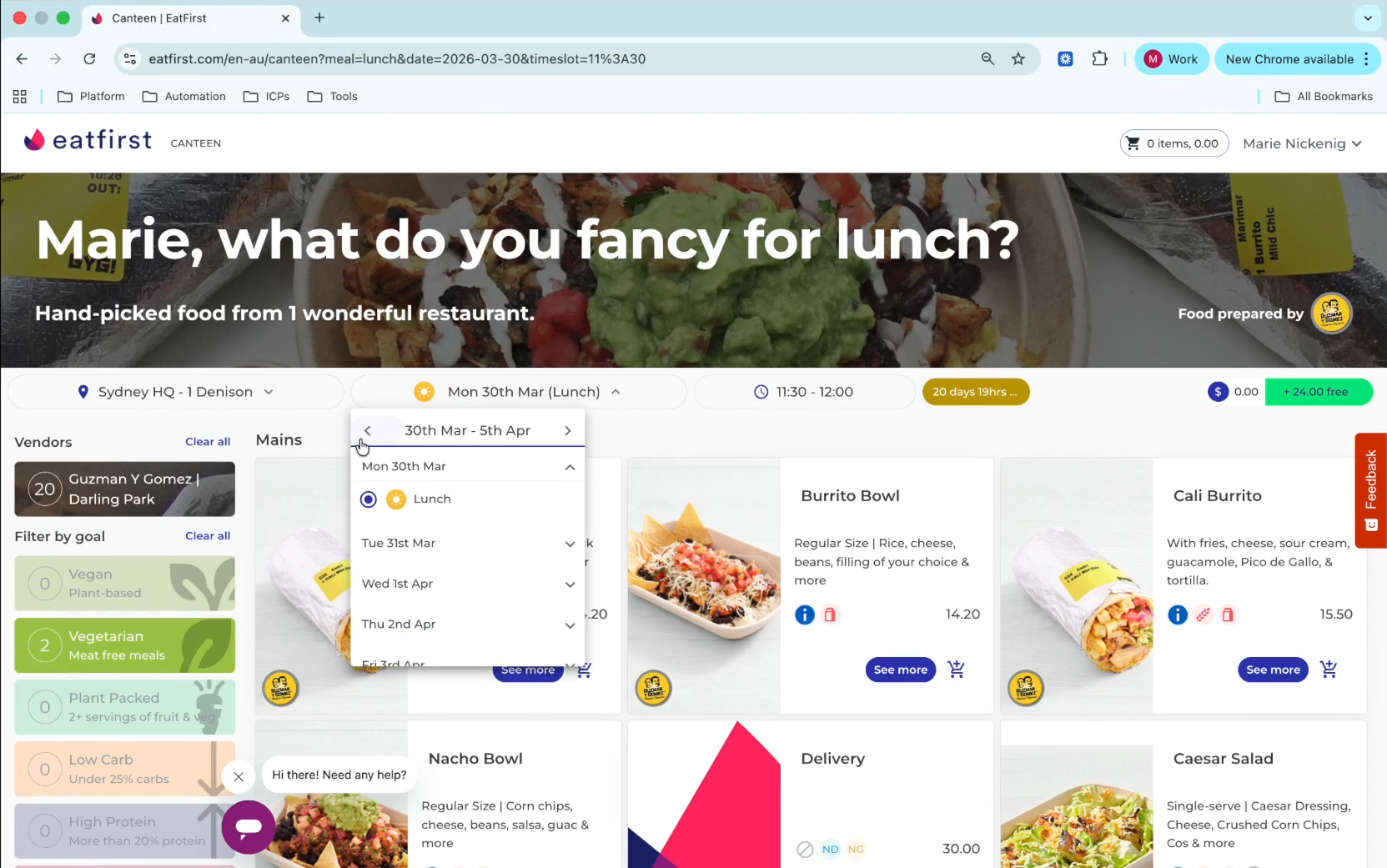Add Cali Burrito to cart icon
The height and width of the screenshot is (868, 1387).
point(1329,670)
